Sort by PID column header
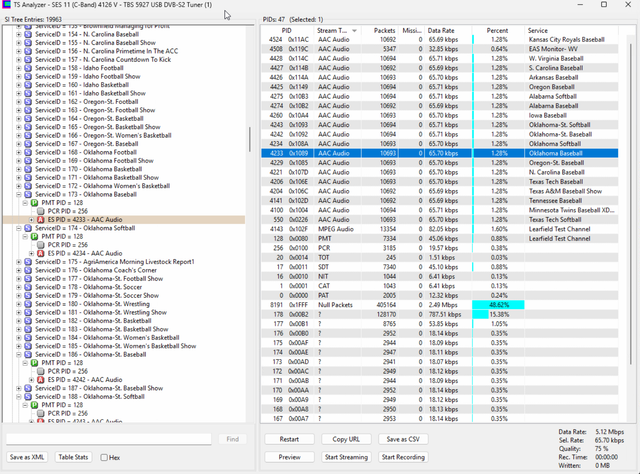640x474 pixels. 287,31
